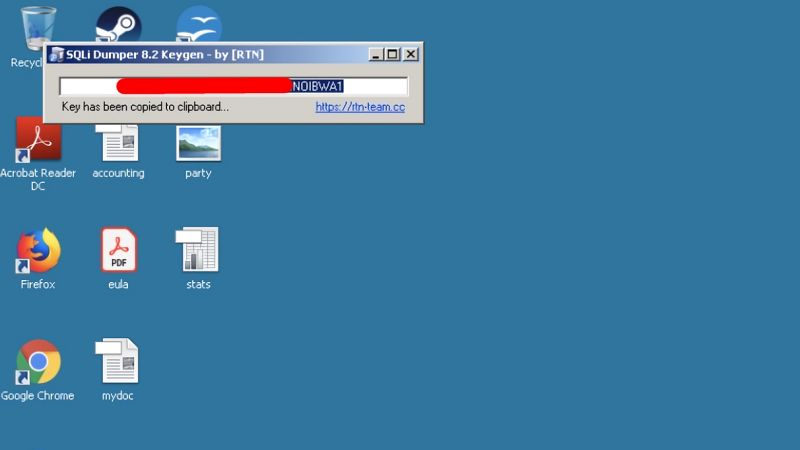Click the keygen window title icon
This screenshot has height=450, width=800.
pyautogui.click(x=56, y=55)
